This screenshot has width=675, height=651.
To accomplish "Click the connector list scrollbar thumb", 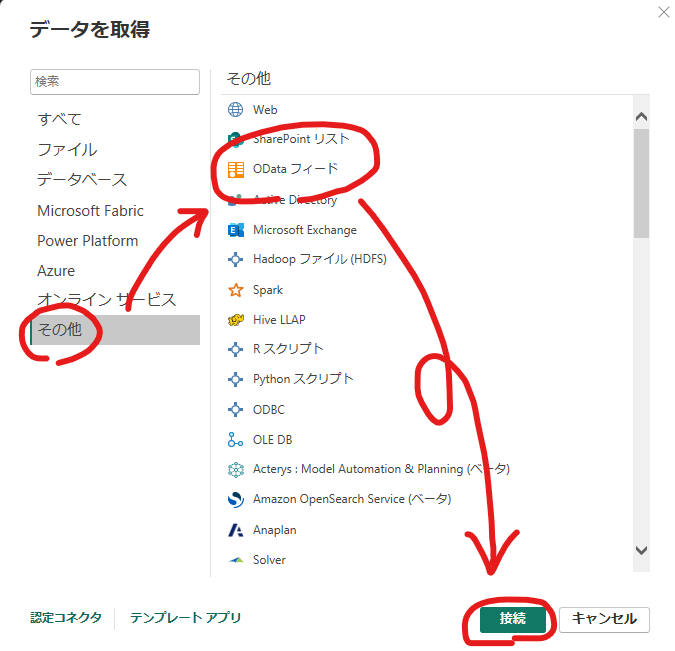I will pos(641,183).
